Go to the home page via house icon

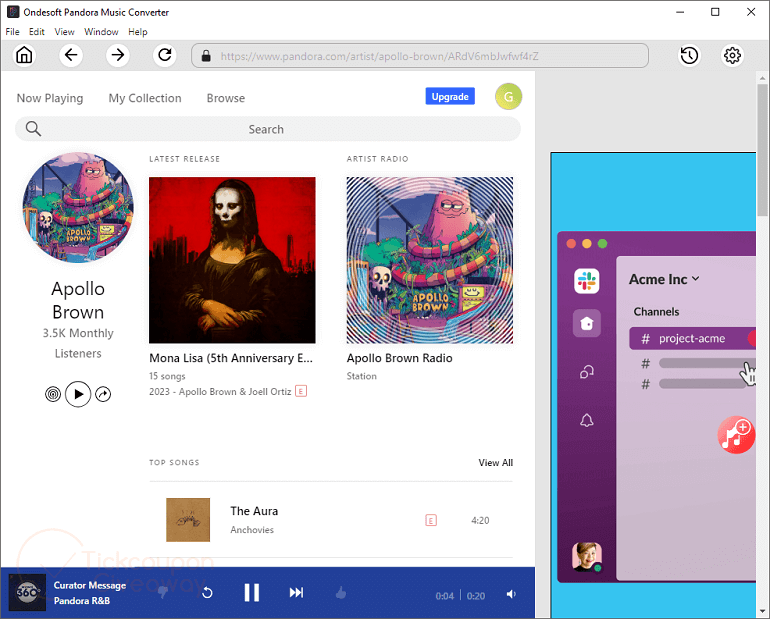(x=24, y=55)
